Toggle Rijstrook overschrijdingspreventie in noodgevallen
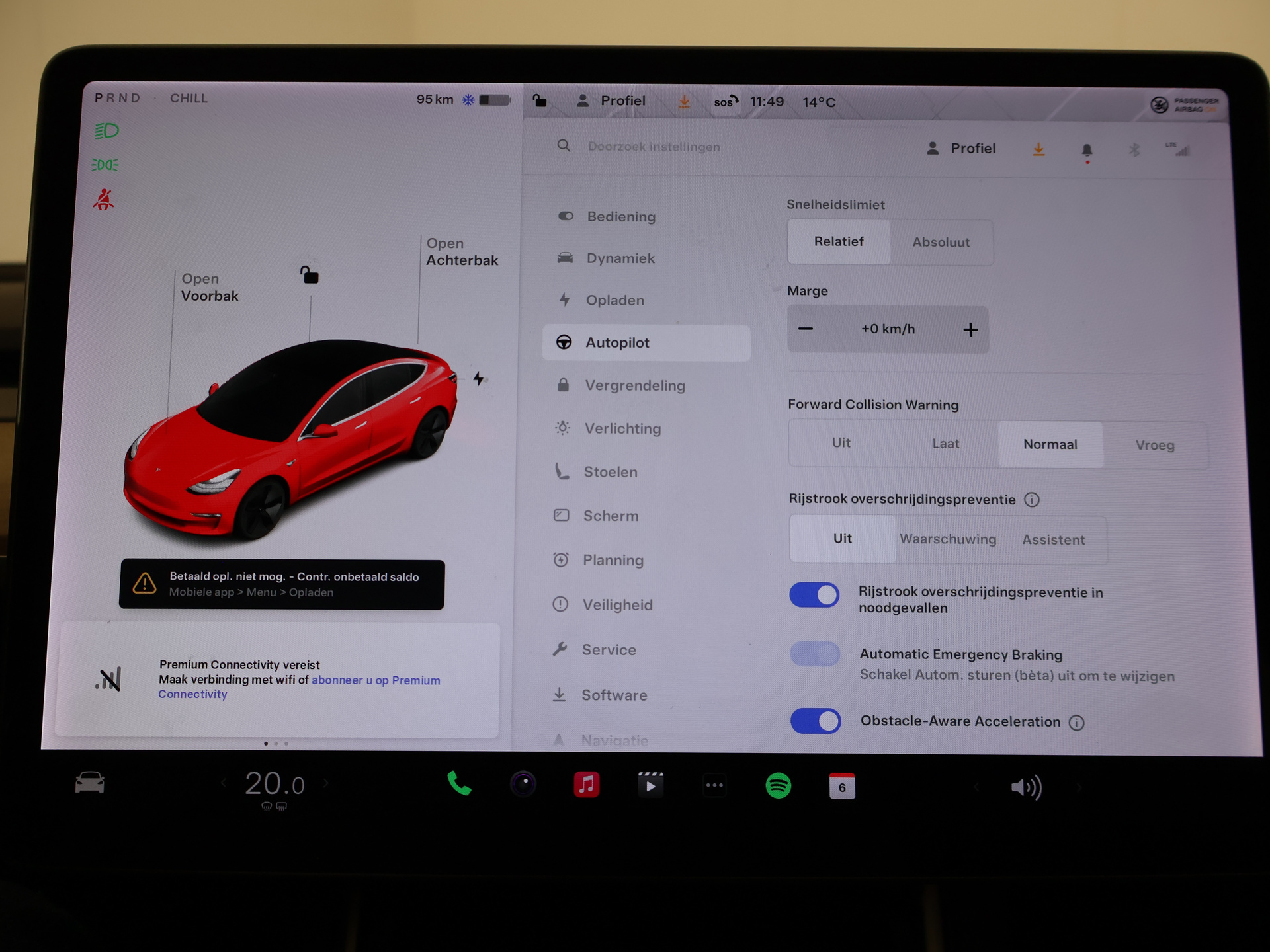This screenshot has width=1270, height=952. (x=814, y=595)
